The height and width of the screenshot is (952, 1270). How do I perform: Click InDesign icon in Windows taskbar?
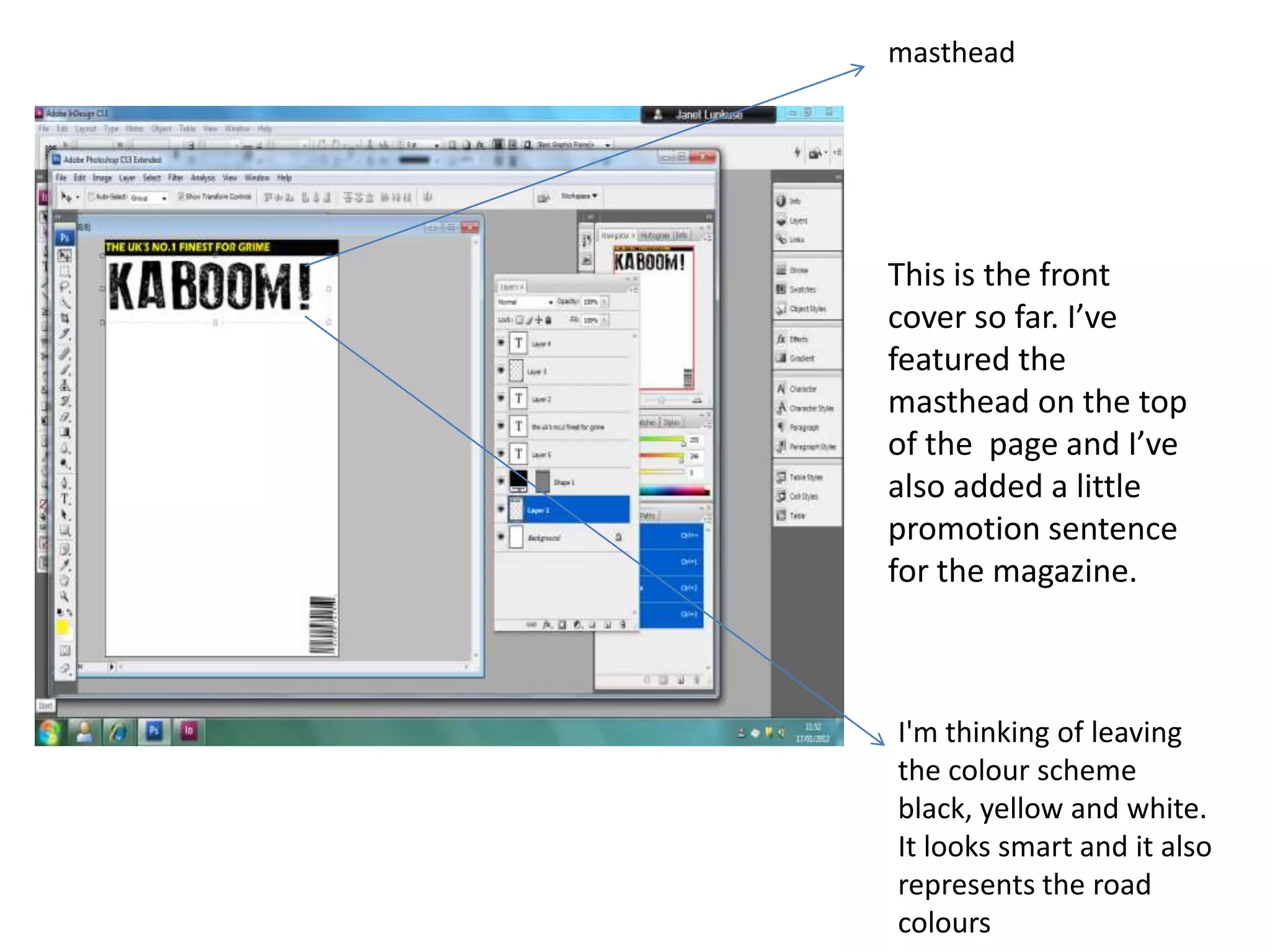pyautogui.click(x=189, y=731)
